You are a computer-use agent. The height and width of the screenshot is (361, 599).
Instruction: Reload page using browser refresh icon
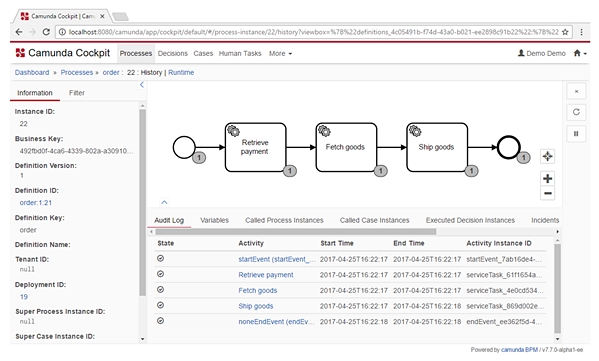tap(46, 32)
